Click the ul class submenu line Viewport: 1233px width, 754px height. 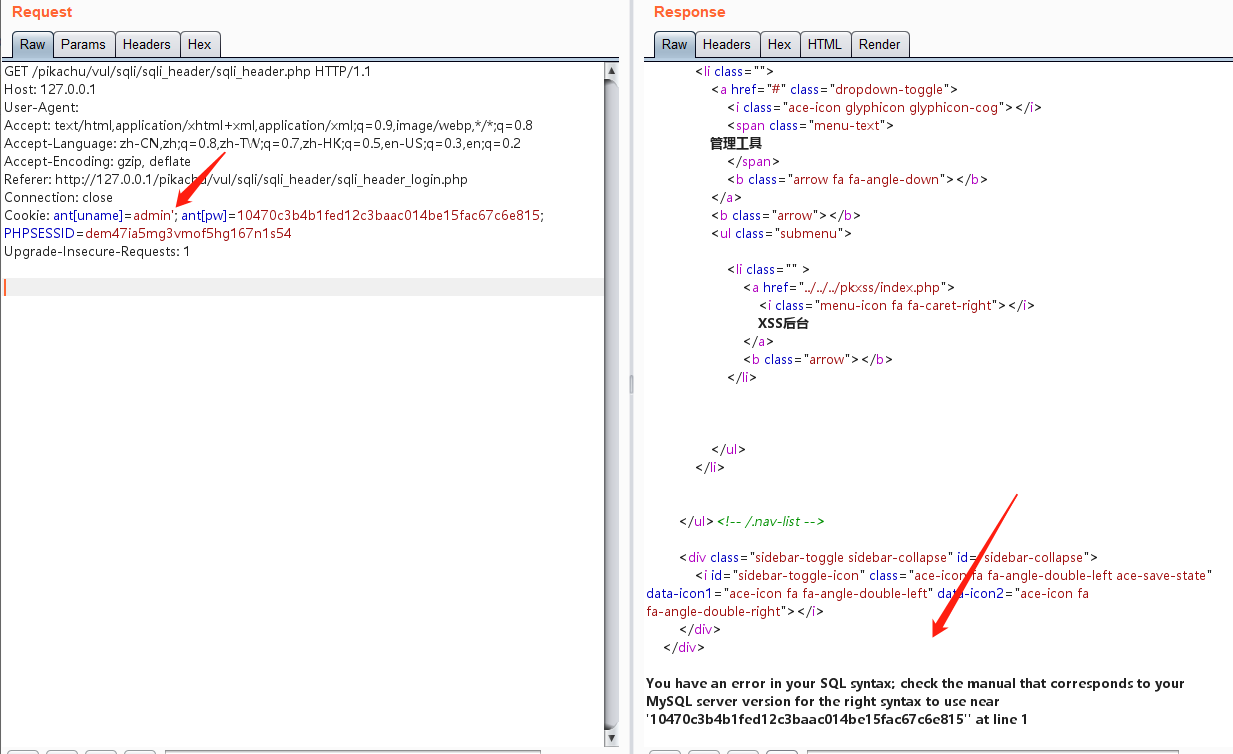(x=781, y=233)
